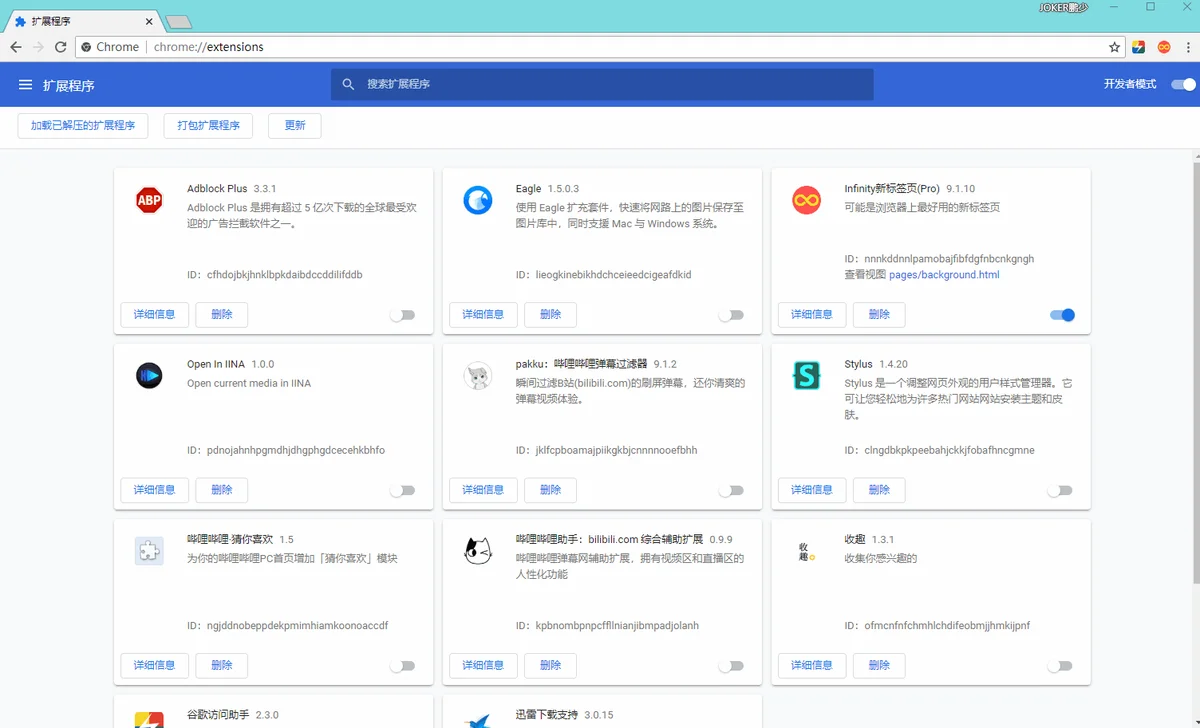Turn off developer mode toggle
The image size is (1200, 728).
coord(1183,85)
